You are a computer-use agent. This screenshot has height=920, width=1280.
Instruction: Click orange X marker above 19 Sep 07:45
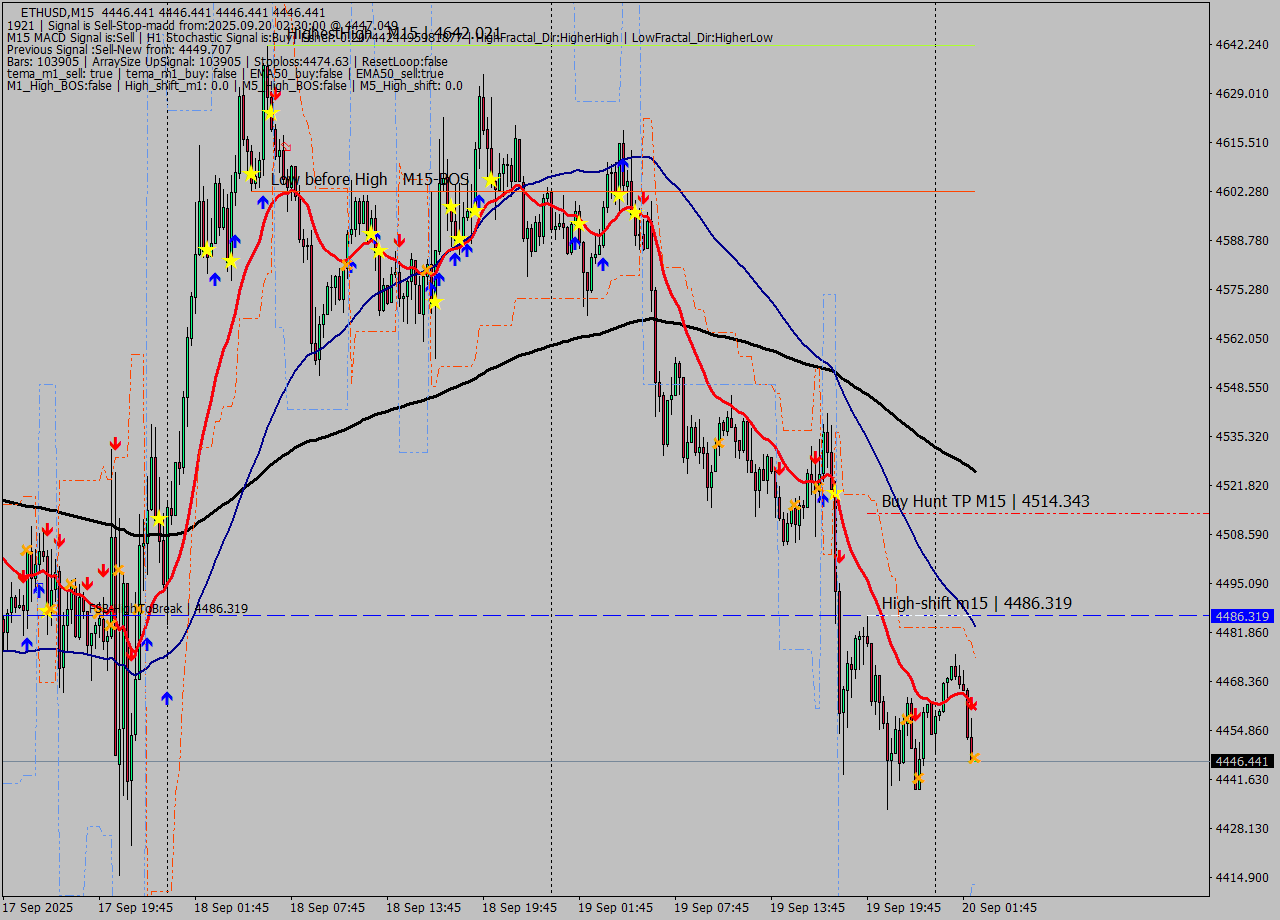click(718, 443)
